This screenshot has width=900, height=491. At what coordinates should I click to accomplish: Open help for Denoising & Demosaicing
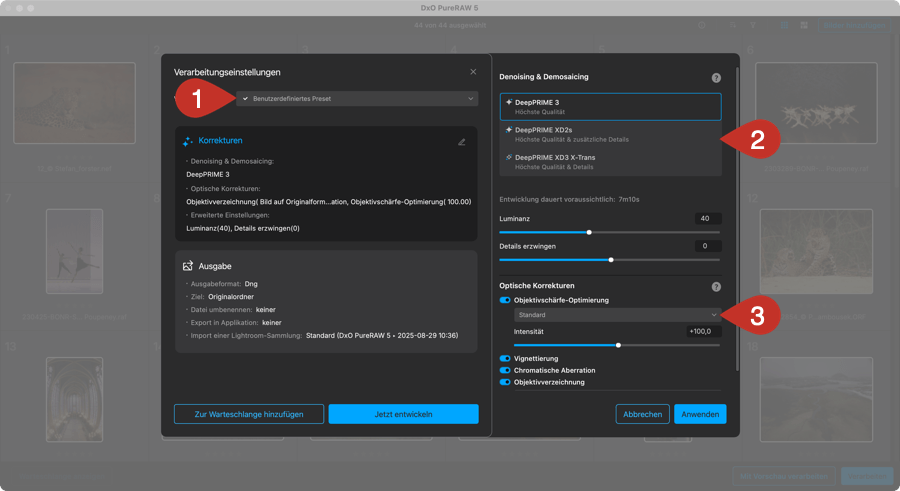pos(716,78)
